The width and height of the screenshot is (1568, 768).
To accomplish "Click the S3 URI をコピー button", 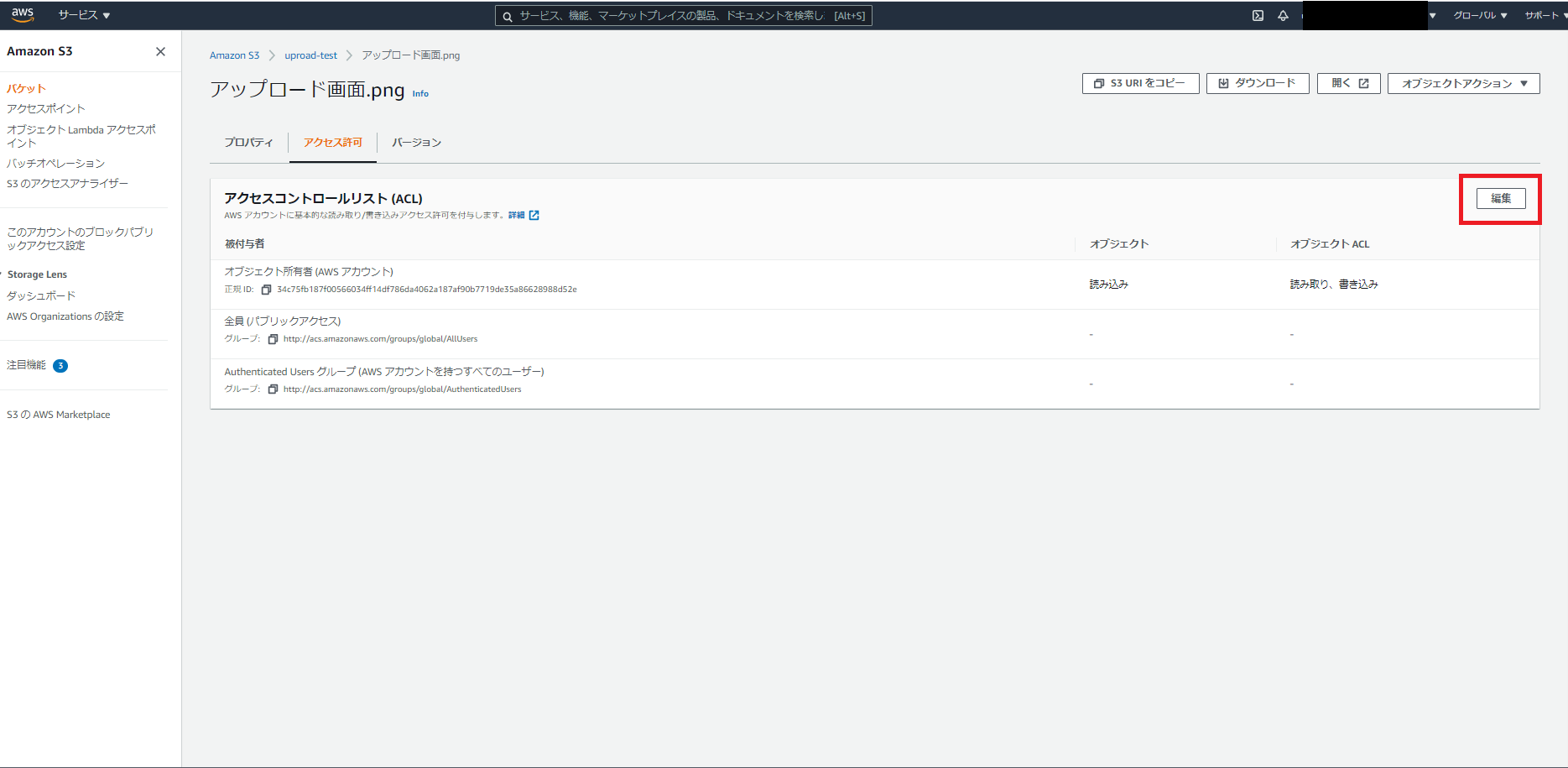I will [1140, 83].
